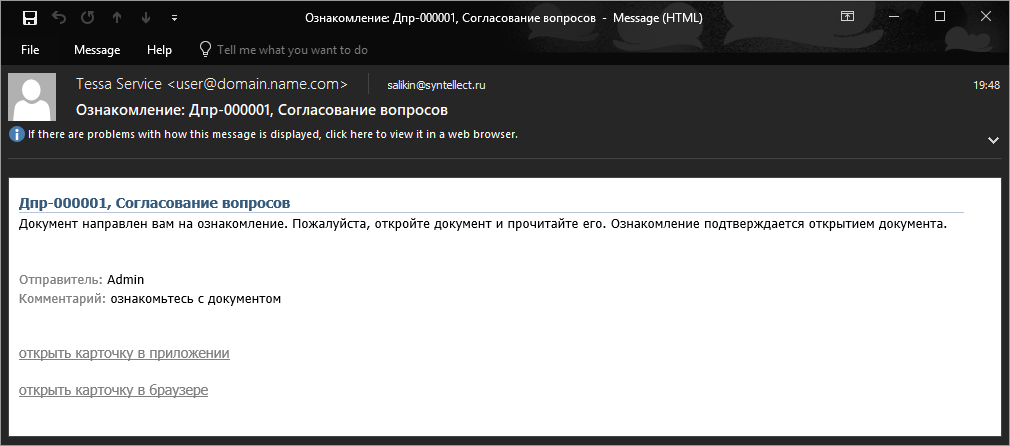Image resolution: width=1010 pixels, height=446 pixels.
Task: Click the blue information icon
Action: [x=17, y=135]
